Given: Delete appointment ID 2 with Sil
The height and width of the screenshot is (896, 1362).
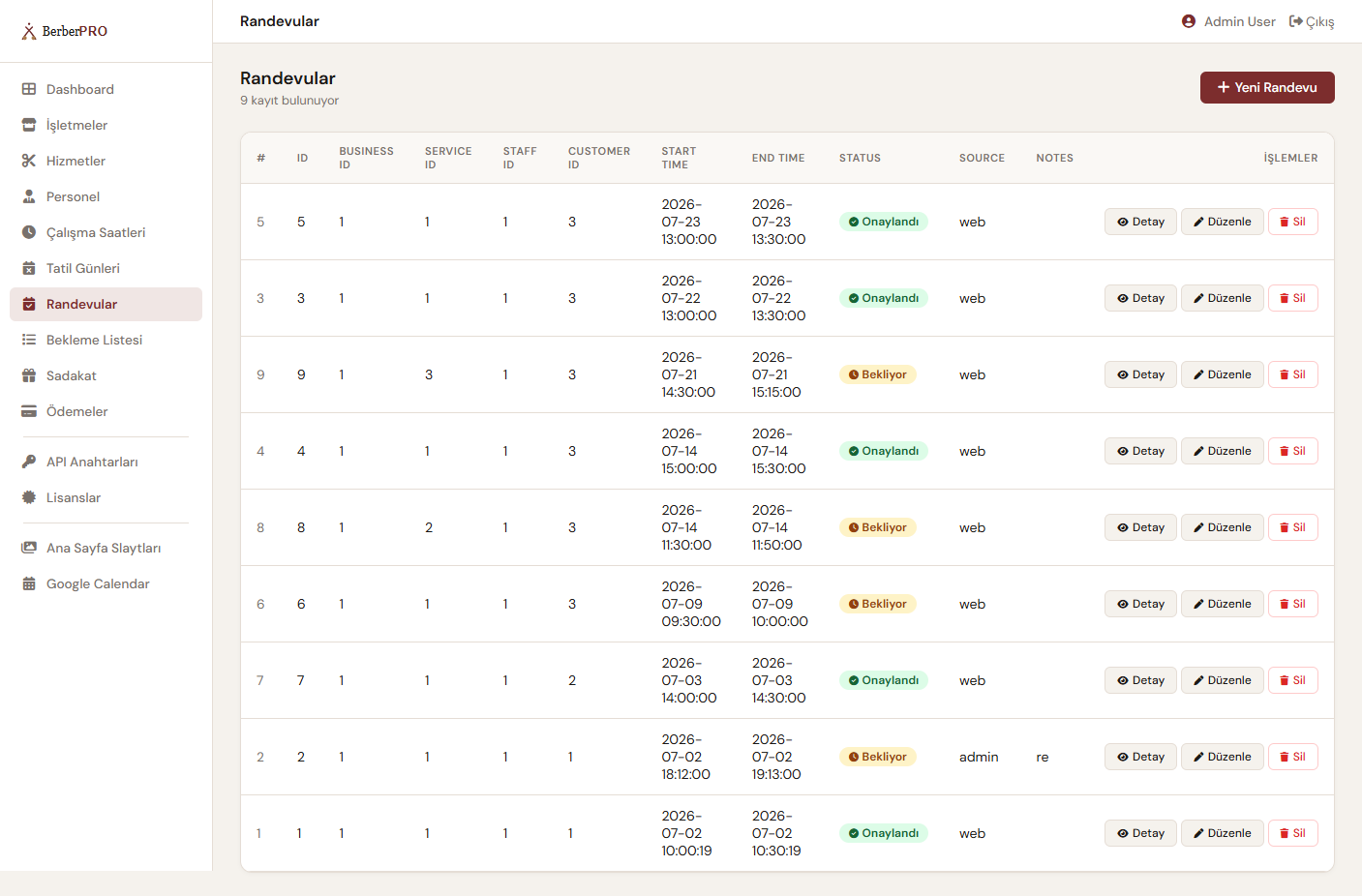Looking at the screenshot, I should click(1292, 757).
